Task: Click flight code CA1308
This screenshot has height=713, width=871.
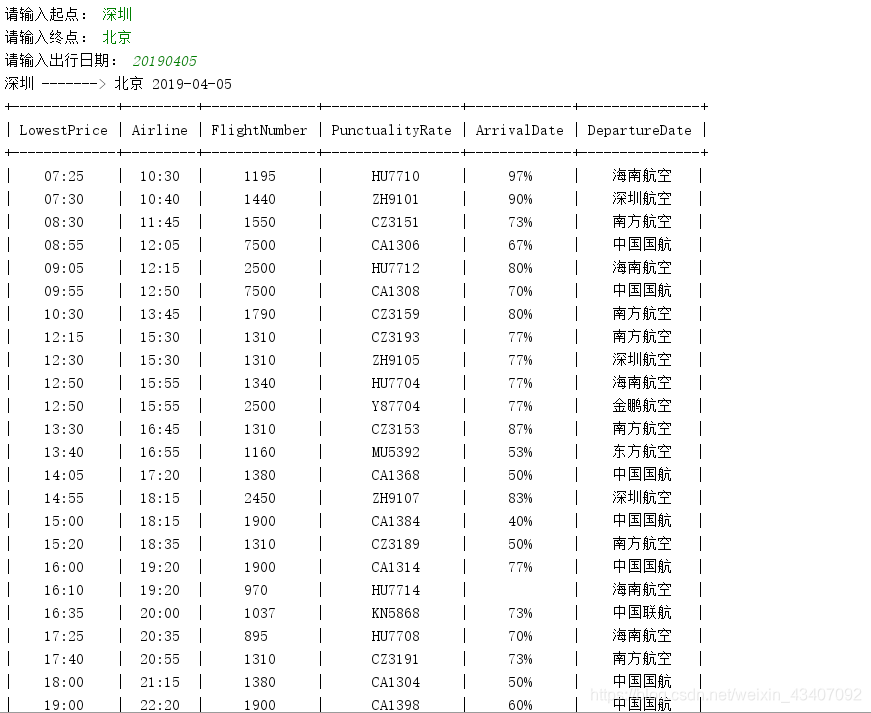Action: pyautogui.click(x=396, y=291)
